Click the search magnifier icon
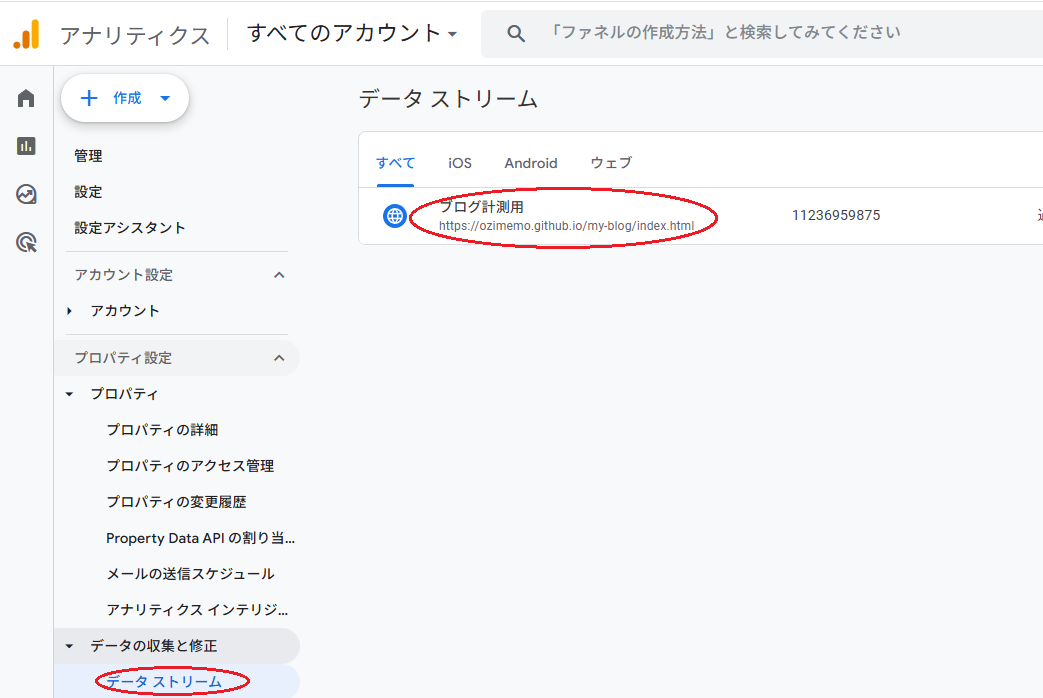1043x698 pixels. [x=516, y=33]
